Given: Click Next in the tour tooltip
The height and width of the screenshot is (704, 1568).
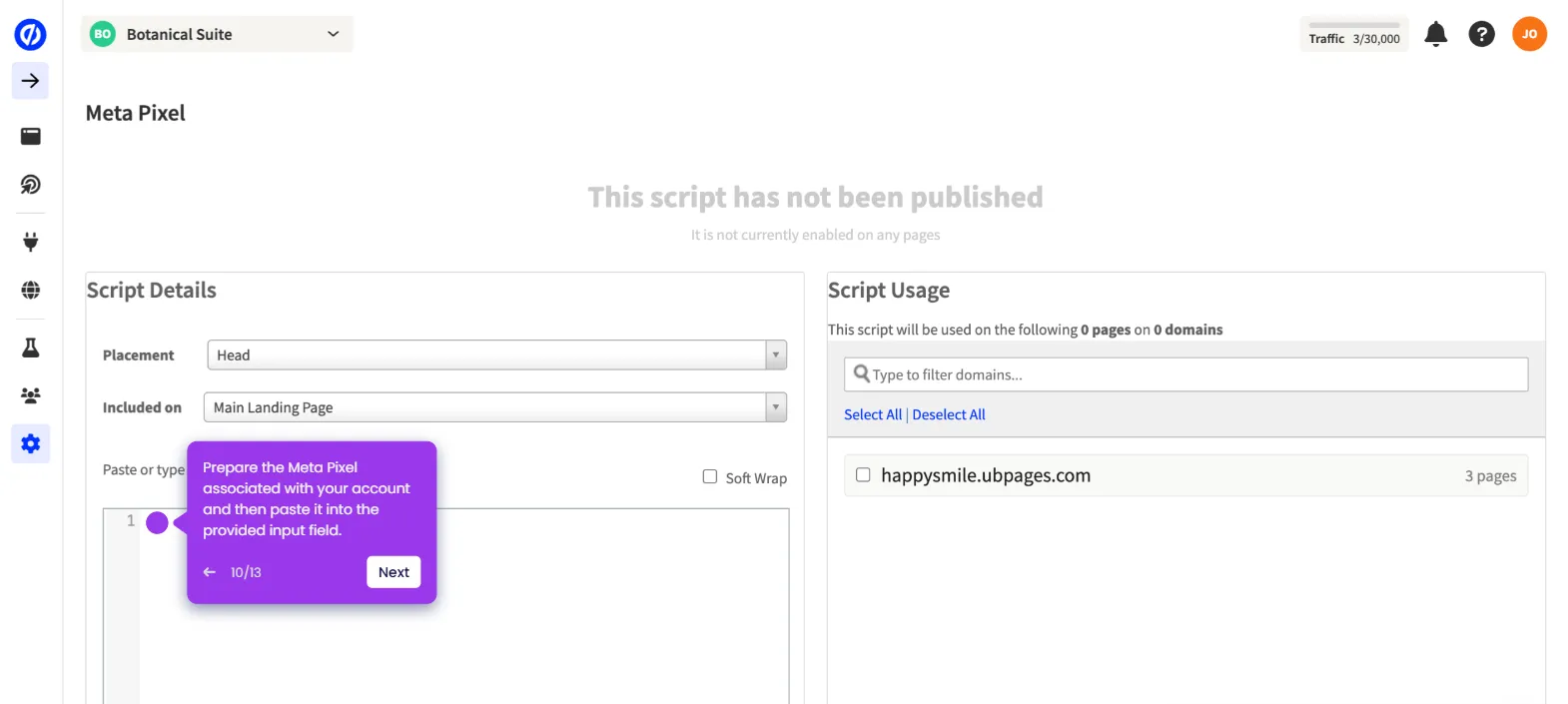Looking at the screenshot, I should click(x=393, y=572).
